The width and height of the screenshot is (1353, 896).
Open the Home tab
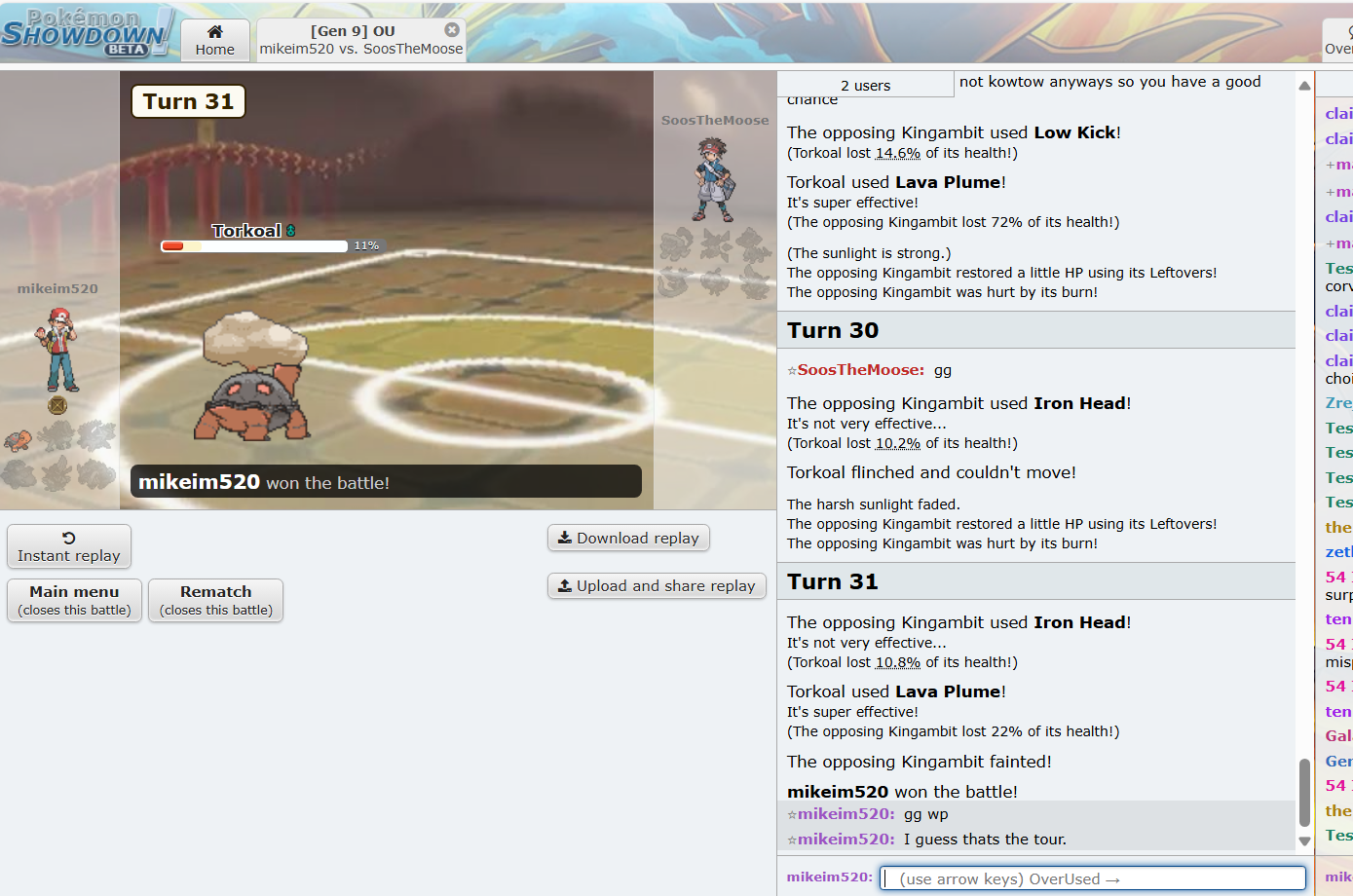click(215, 40)
